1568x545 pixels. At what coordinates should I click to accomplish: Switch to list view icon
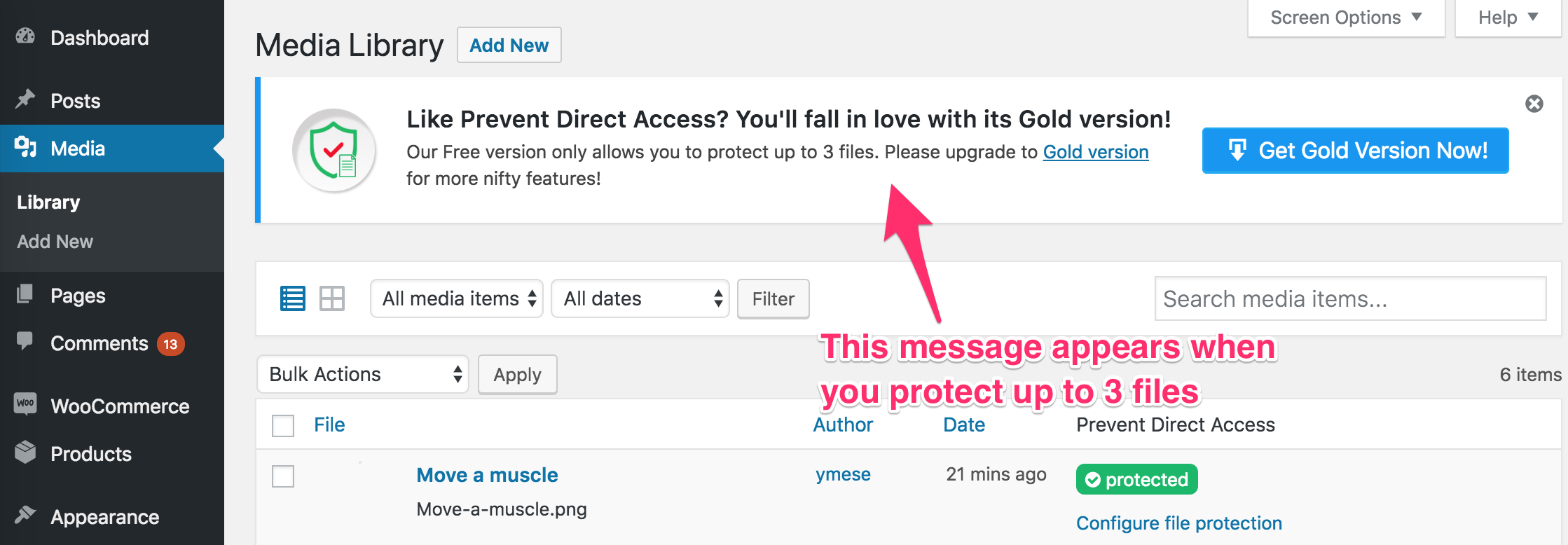click(x=293, y=298)
